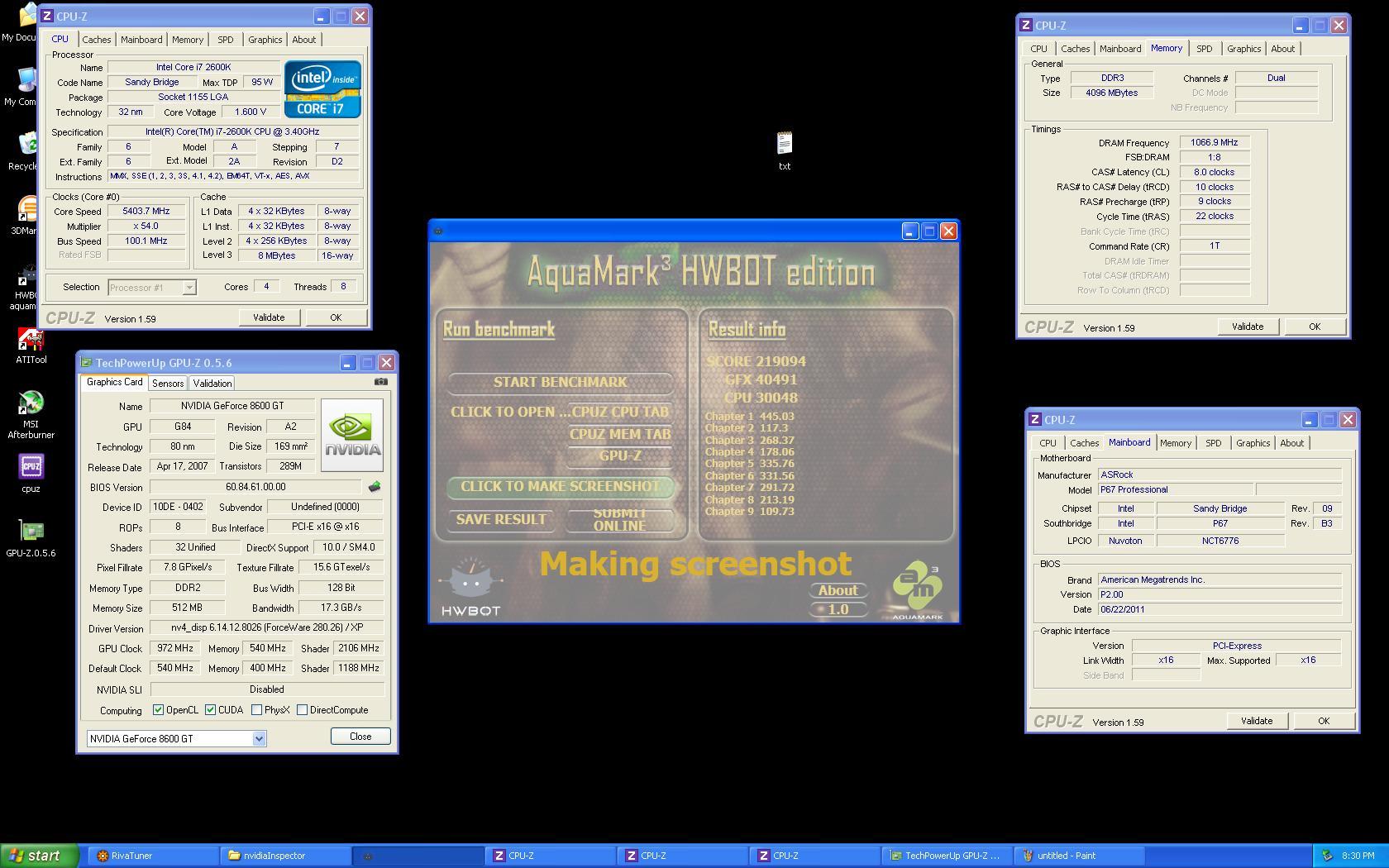Click SUBMIT ONLINE in AquaMark
The image size is (1389, 868).
(x=620, y=519)
